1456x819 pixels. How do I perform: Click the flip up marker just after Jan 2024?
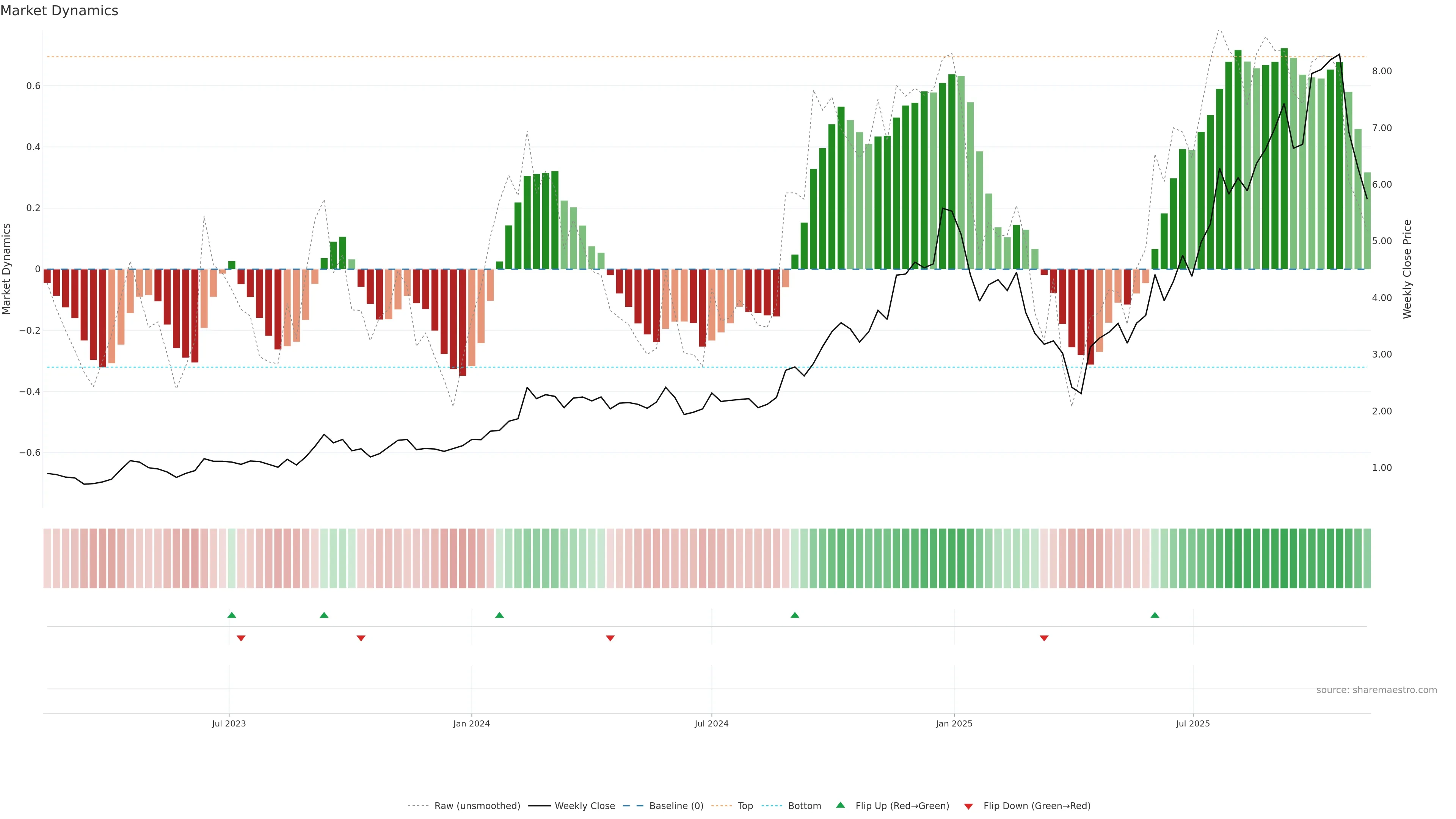(499, 615)
